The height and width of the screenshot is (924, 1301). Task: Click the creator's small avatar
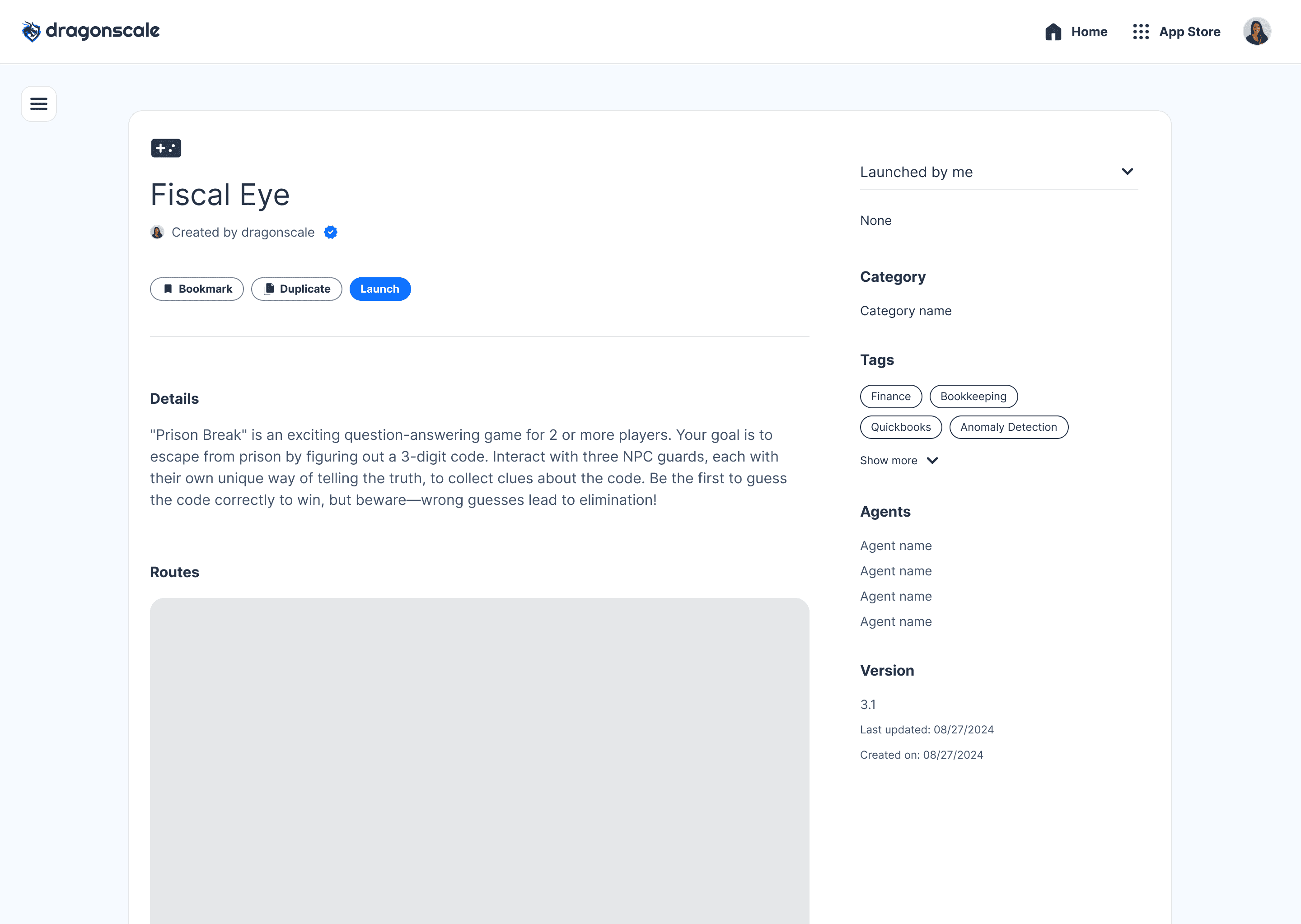click(157, 232)
